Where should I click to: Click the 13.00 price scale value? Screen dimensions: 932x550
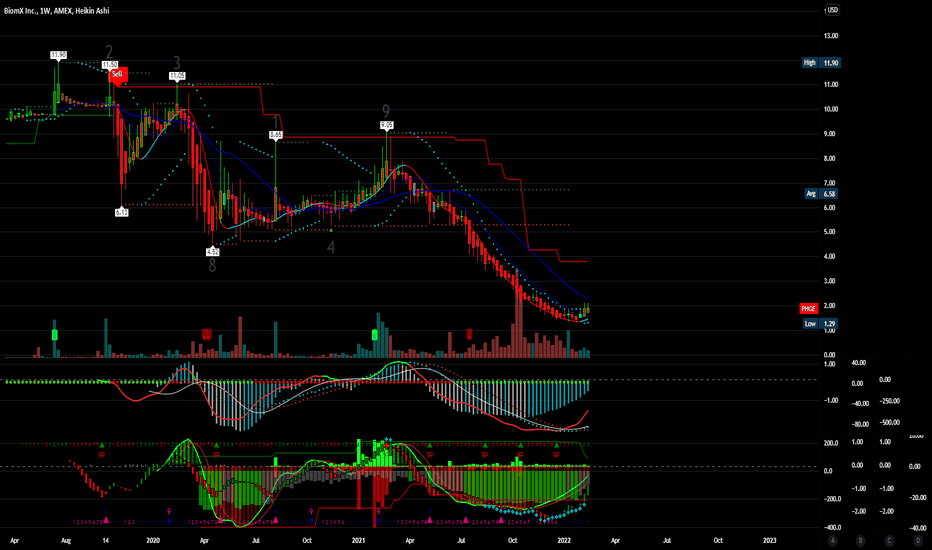pyautogui.click(x=831, y=36)
